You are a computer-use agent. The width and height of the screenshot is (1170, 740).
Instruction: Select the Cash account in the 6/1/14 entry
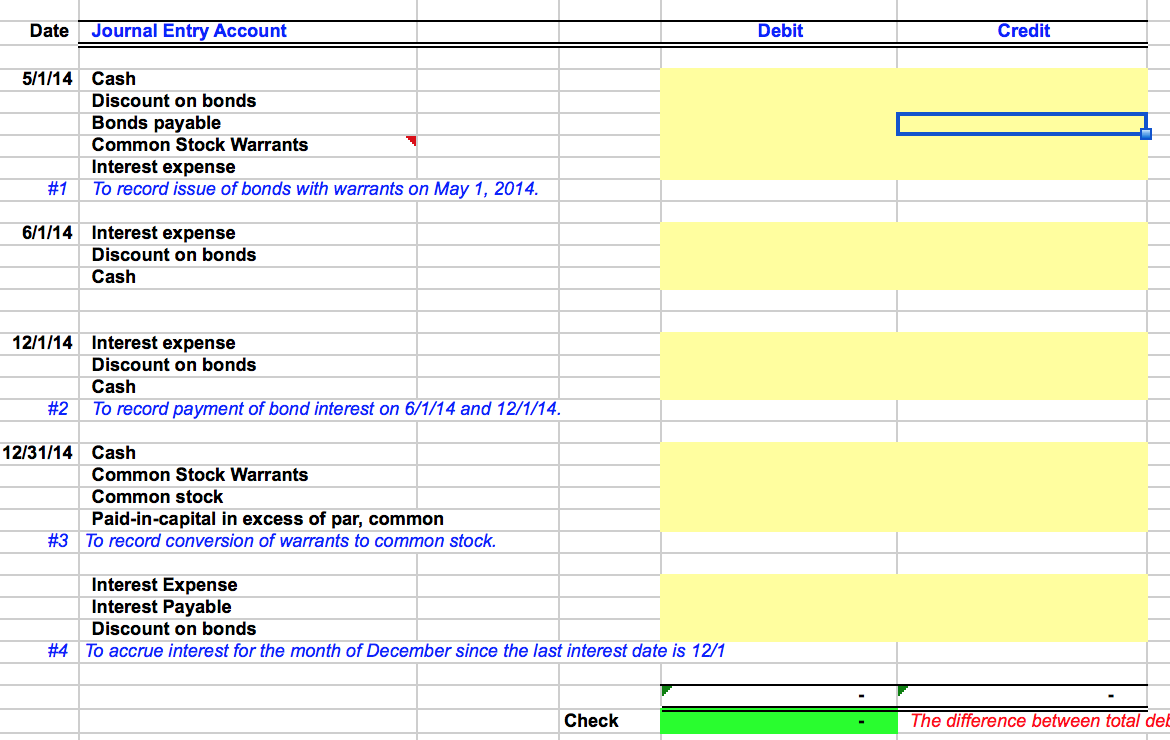113,278
